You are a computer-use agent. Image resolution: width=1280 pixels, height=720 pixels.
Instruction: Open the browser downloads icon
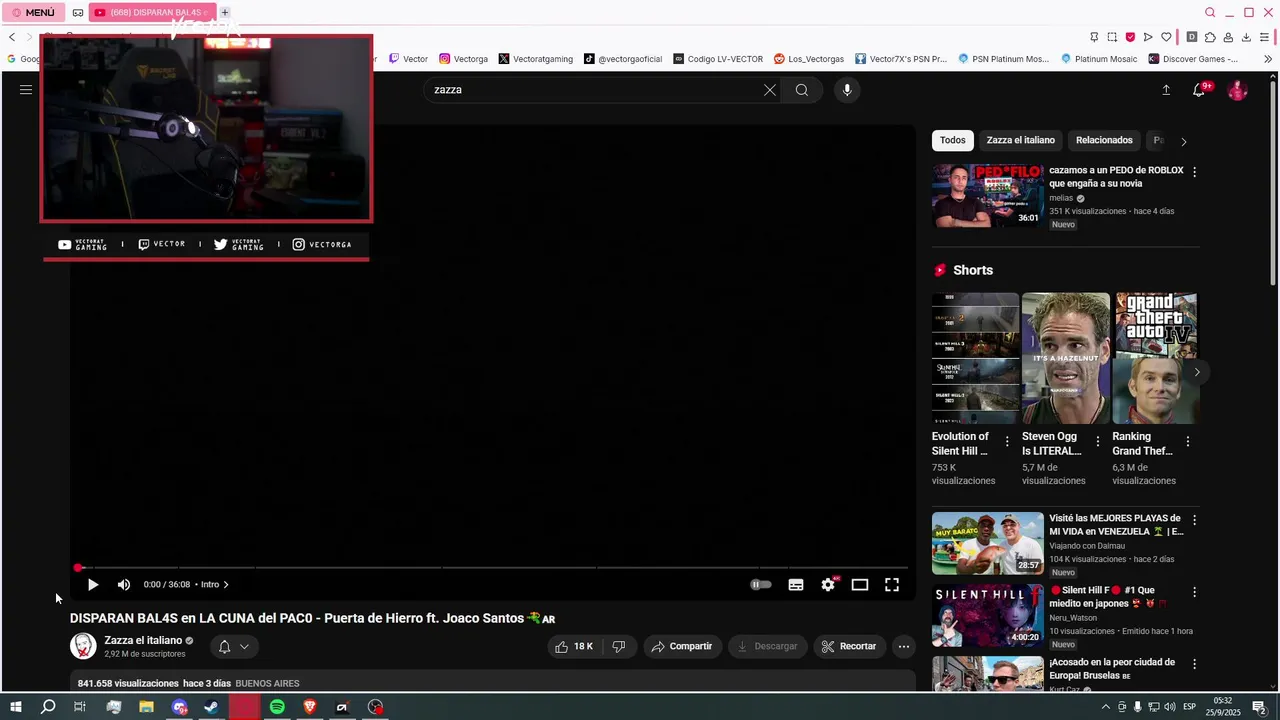[x=1246, y=37]
